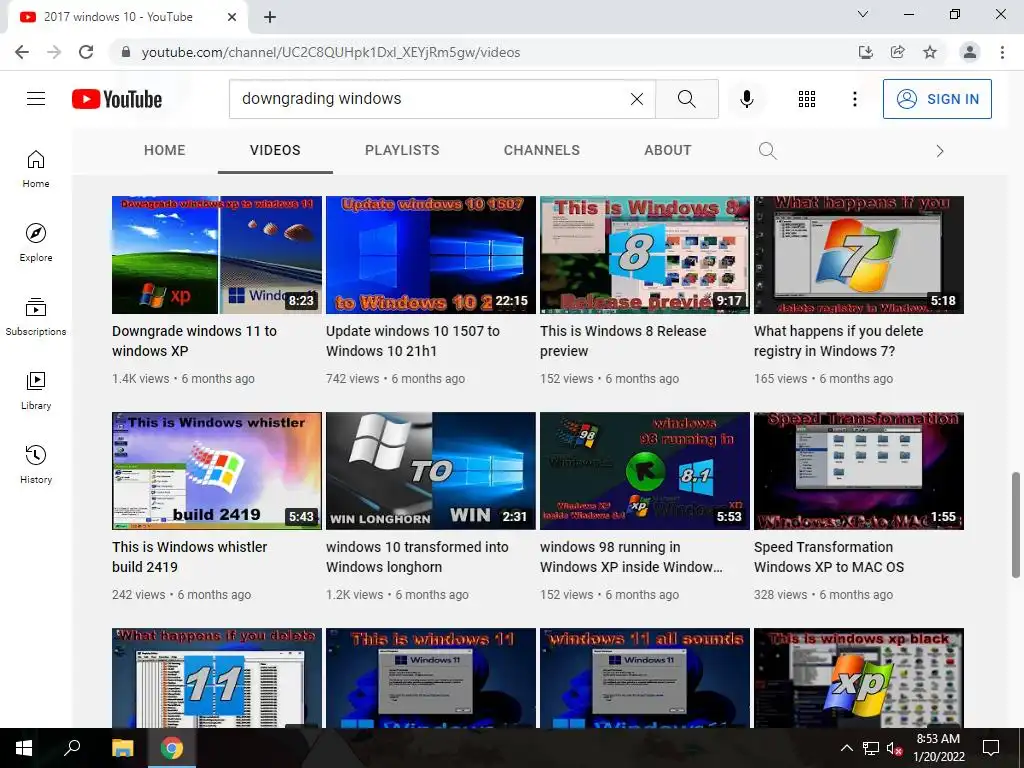Image resolution: width=1024 pixels, height=768 pixels.
Task: Click the SIGN IN button
Action: 937,99
